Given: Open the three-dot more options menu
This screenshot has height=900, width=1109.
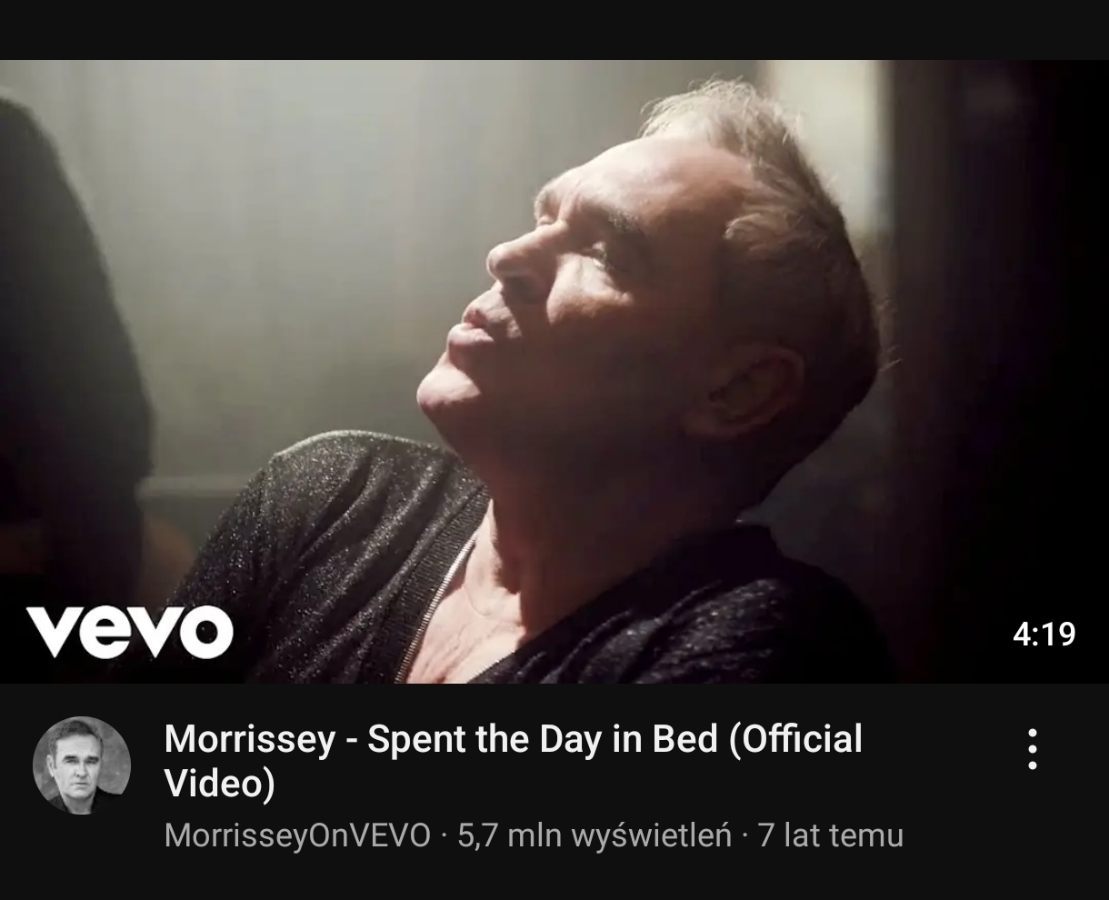Looking at the screenshot, I should point(1032,748).
